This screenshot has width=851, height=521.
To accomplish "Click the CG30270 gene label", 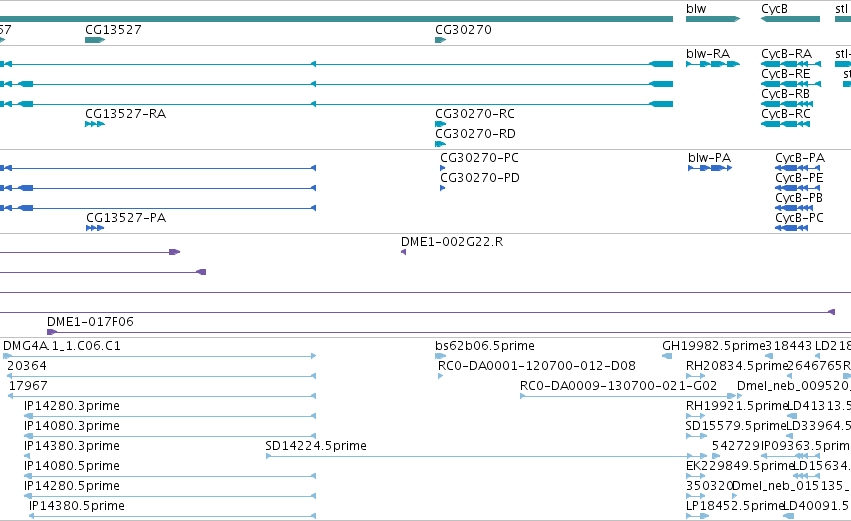I will click(x=463, y=29).
